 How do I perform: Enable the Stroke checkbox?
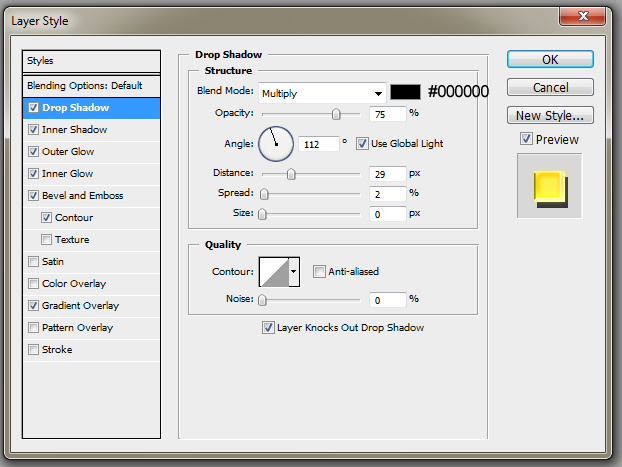33,350
